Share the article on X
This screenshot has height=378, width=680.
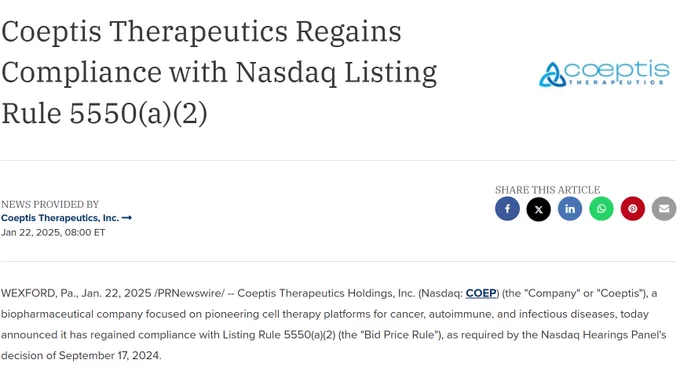point(538,209)
